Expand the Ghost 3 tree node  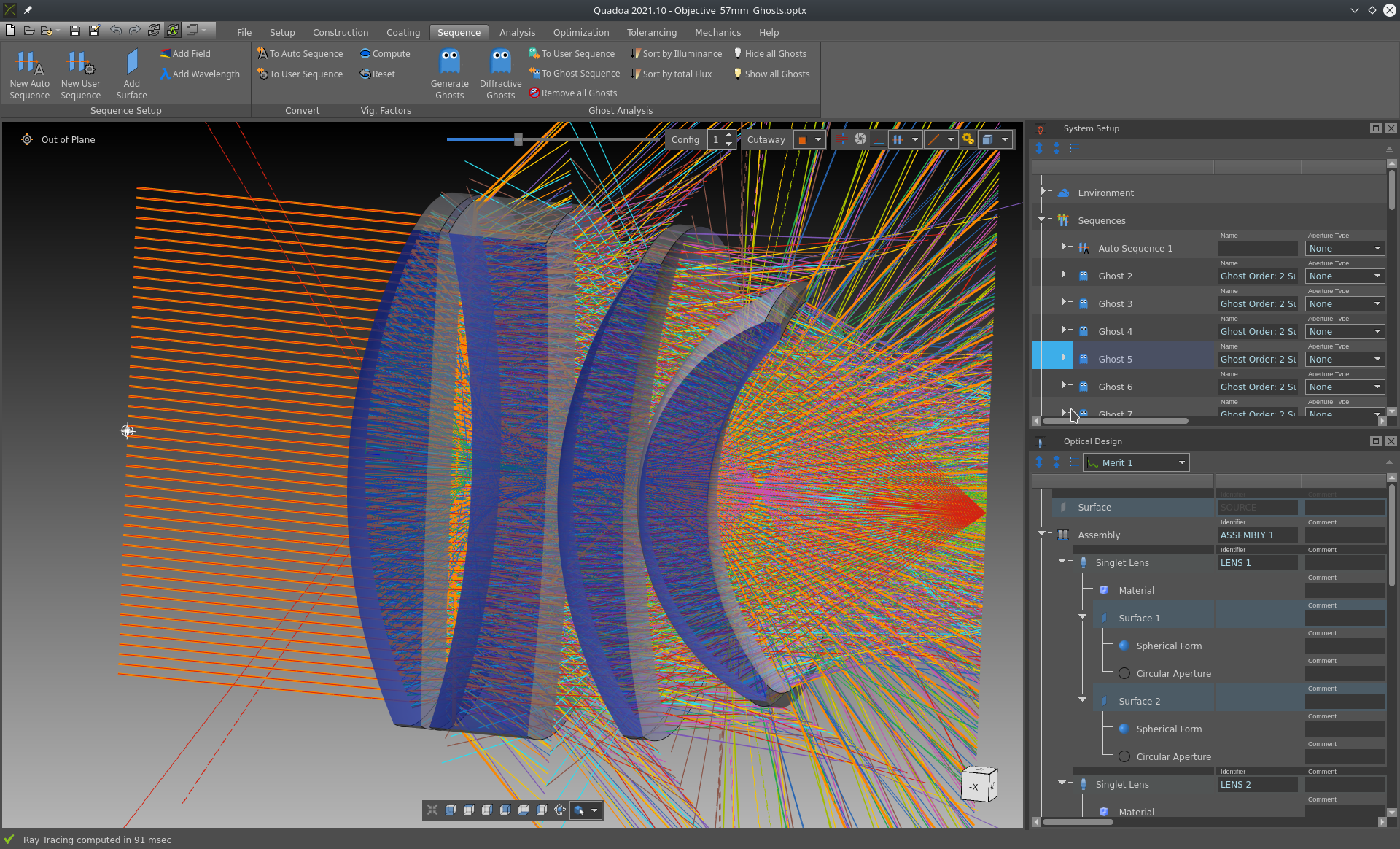tap(1063, 302)
